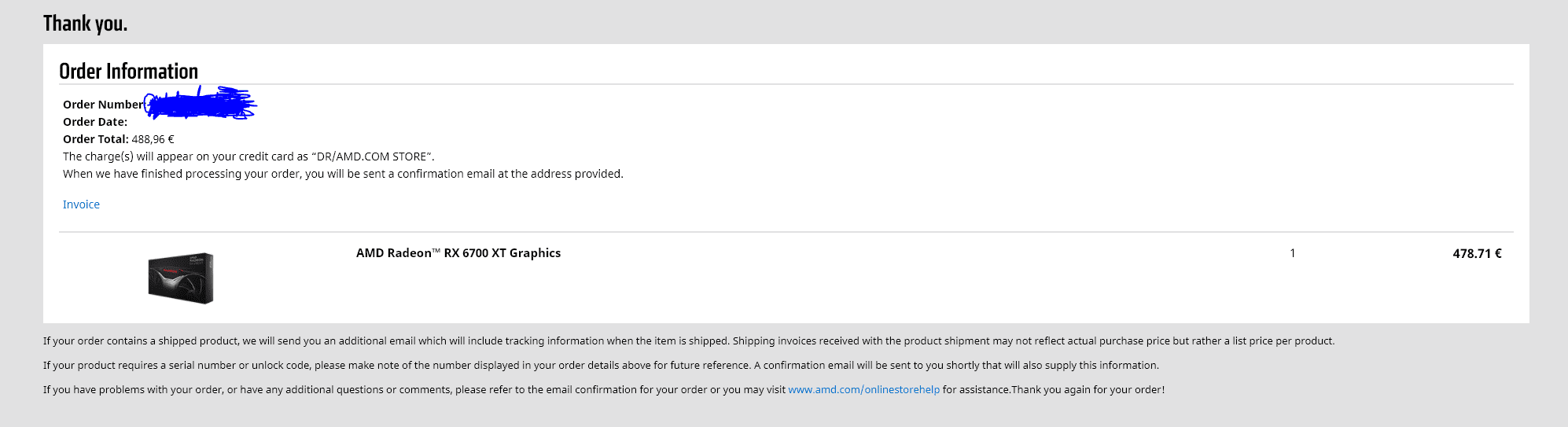Click the Order Date label

95,122
